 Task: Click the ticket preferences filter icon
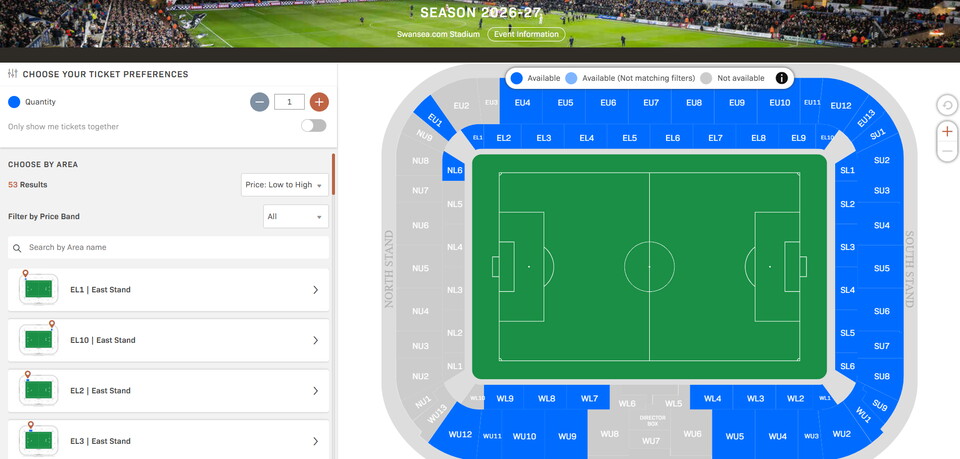point(13,74)
